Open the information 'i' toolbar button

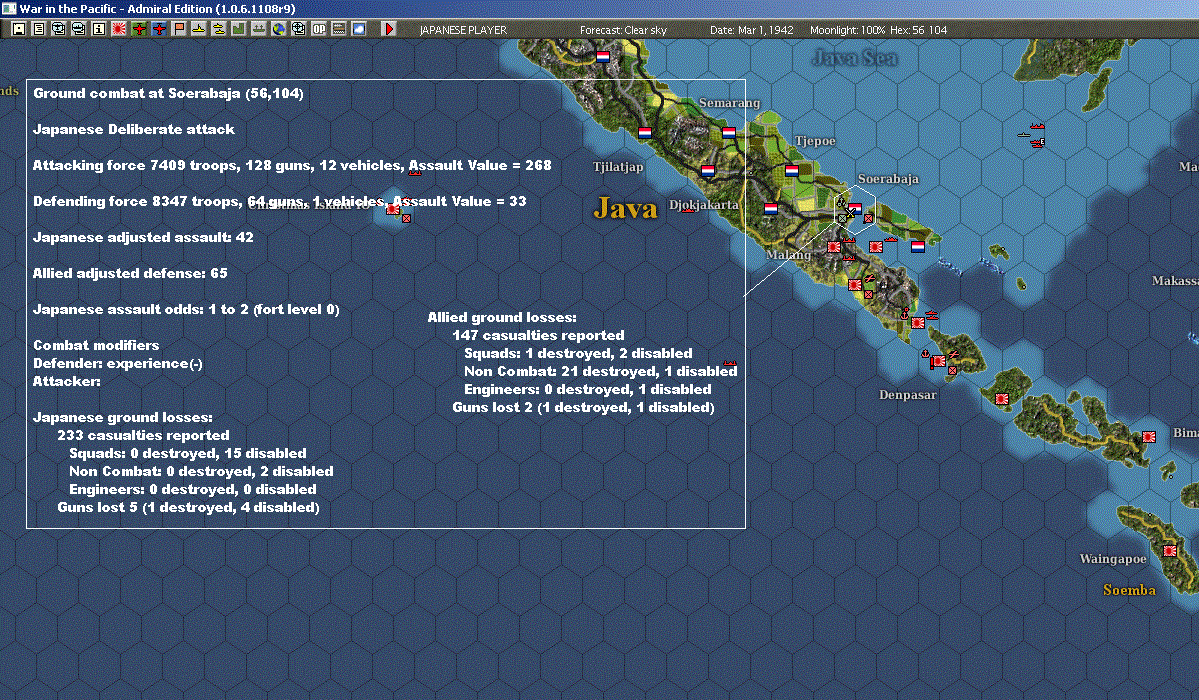pyautogui.click(x=99, y=29)
